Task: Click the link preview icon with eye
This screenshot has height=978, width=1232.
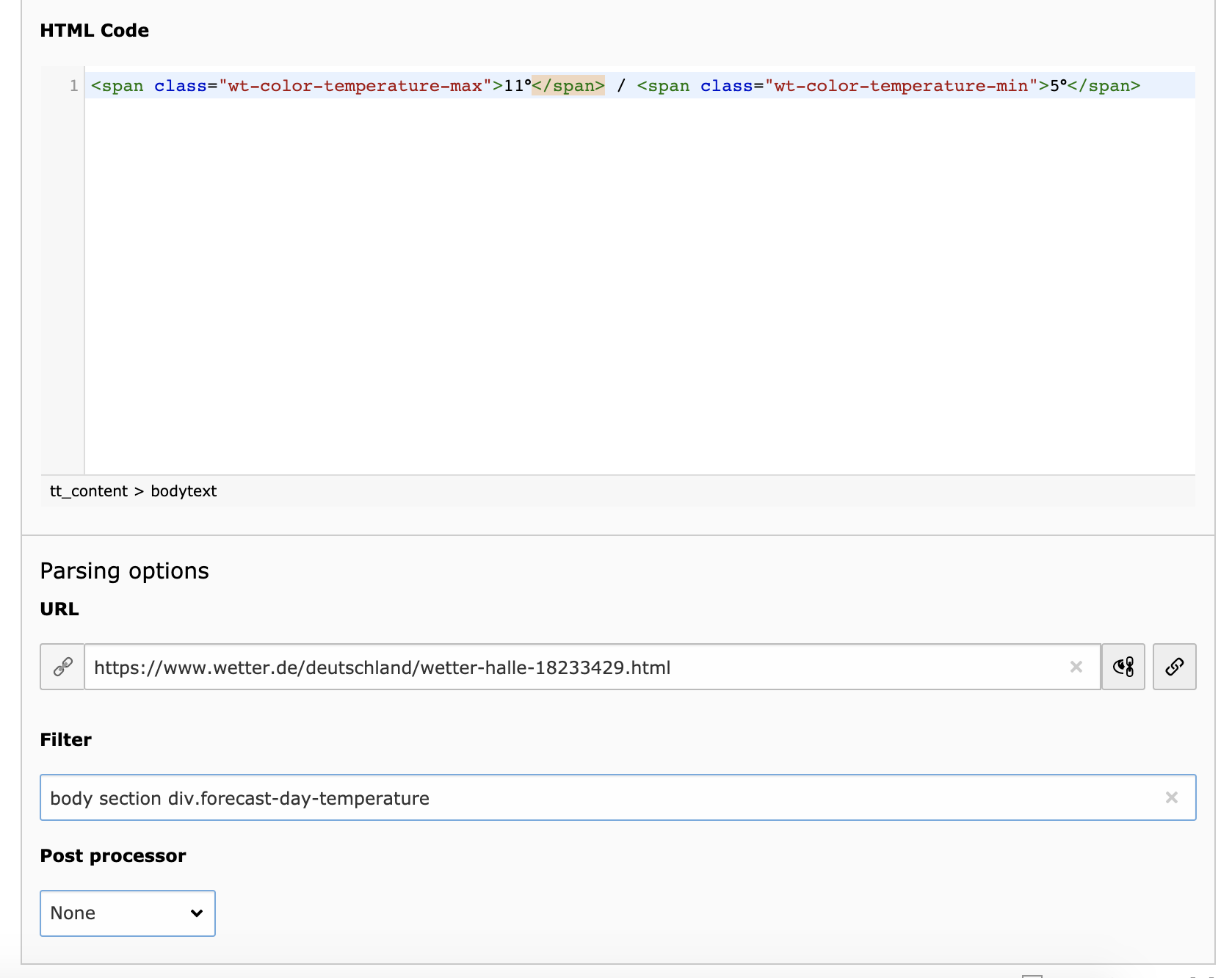Action: (1123, 667)
